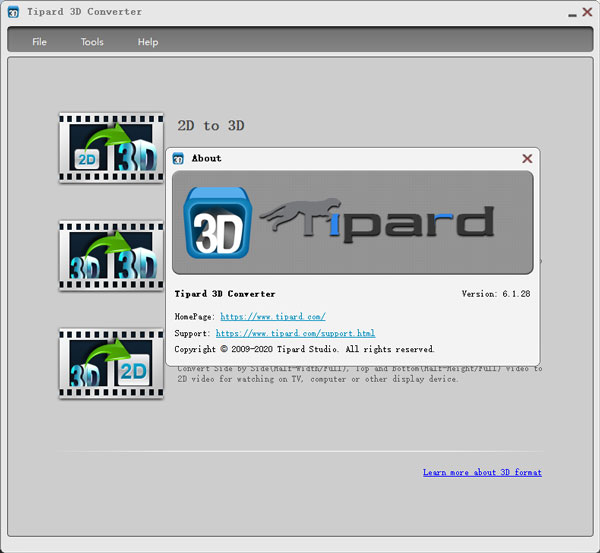Minimize the Tipard 3D Converter window
Image resolution: width=600 pixels, height=553 pixels.
point(567,12)
